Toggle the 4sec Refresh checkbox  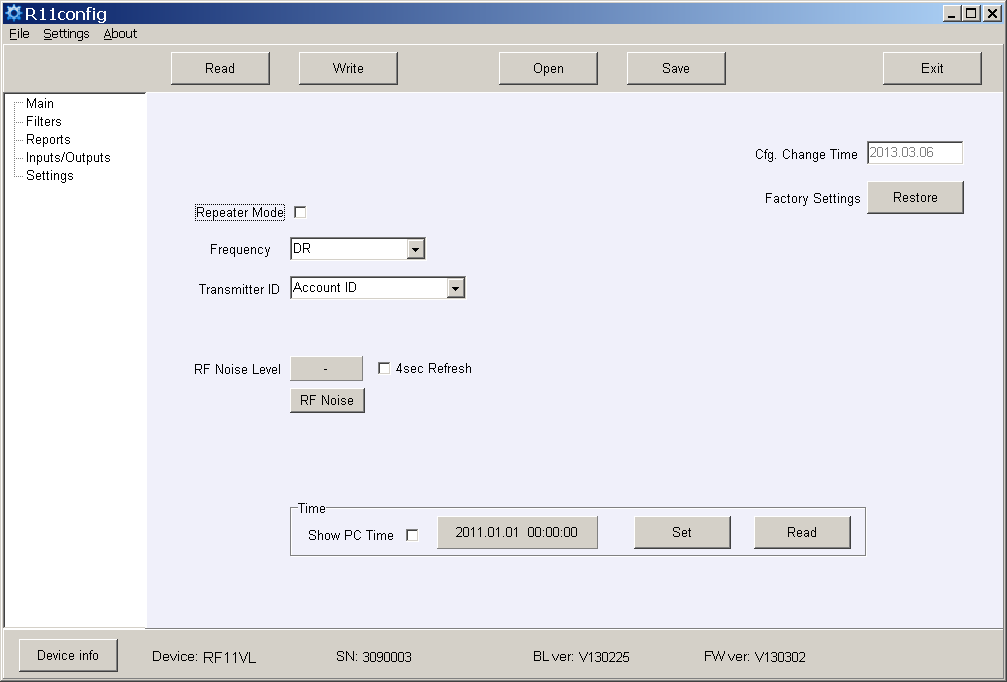pos(384,369)
